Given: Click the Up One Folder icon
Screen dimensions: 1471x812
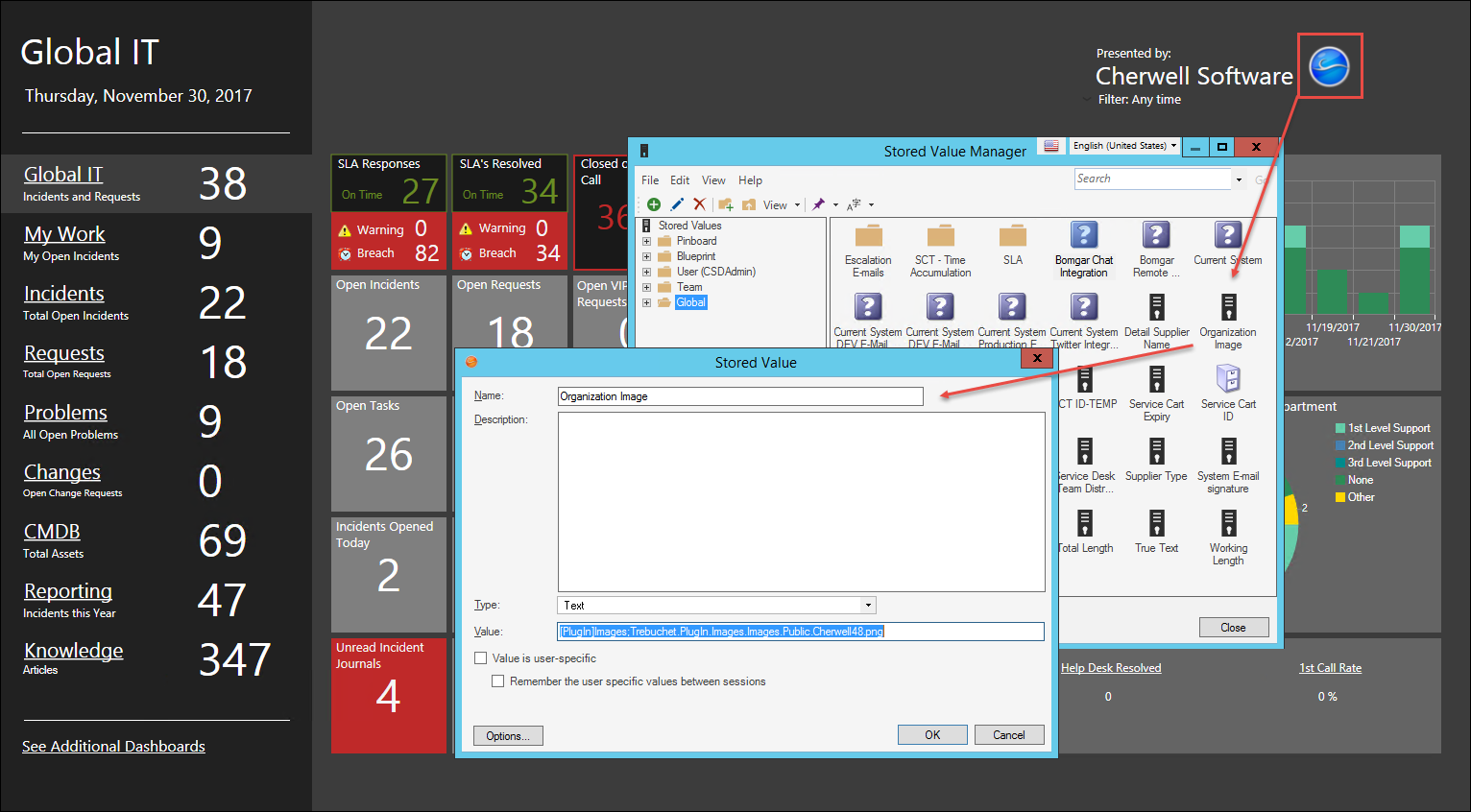Looking at the screenshot, I should (749, 204).
